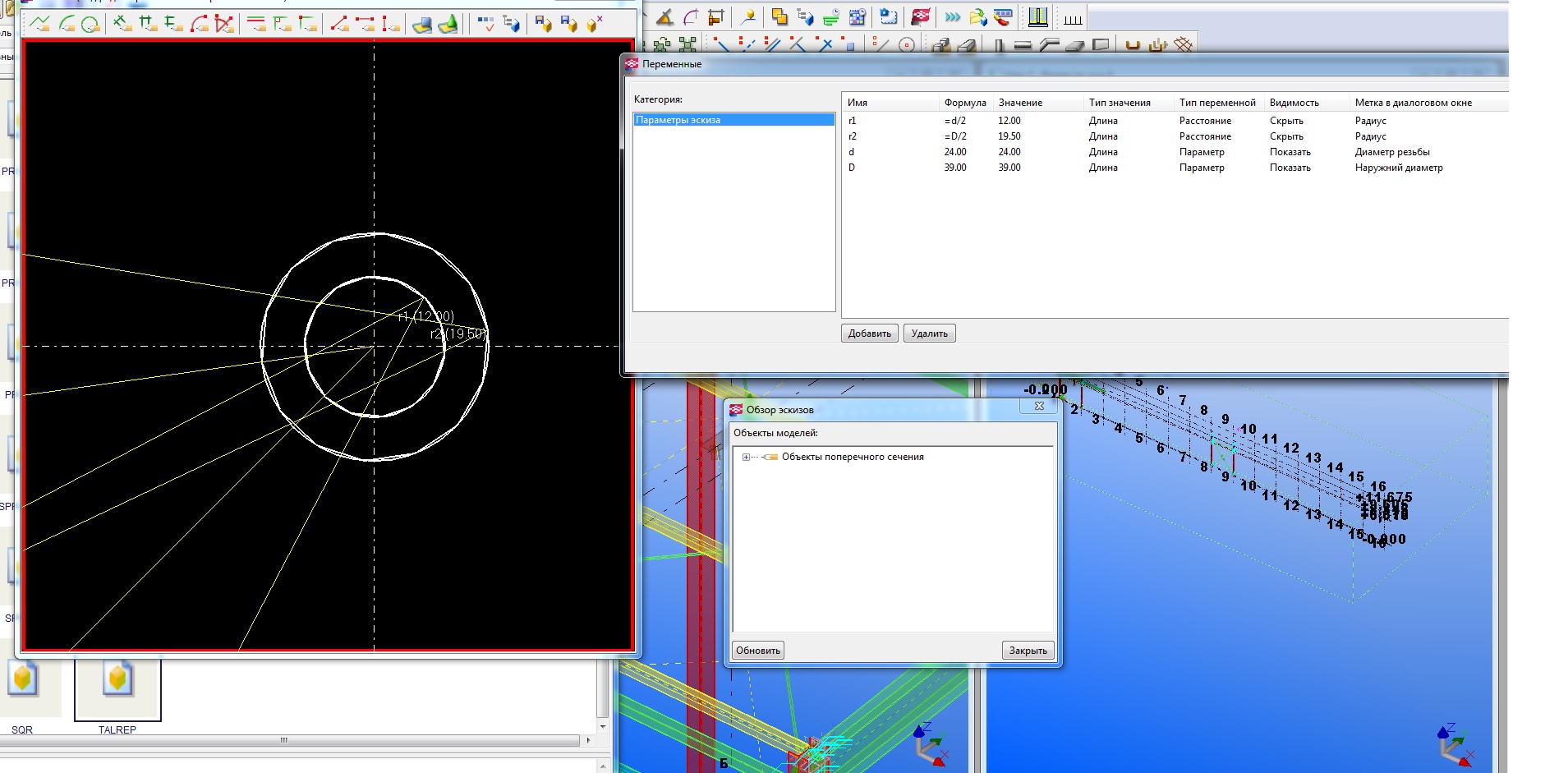The width and height of the screenshot is (1568, 773).
Task: Toggle snap to centre points
Action: pyautogui.click(x=907, y=44)
